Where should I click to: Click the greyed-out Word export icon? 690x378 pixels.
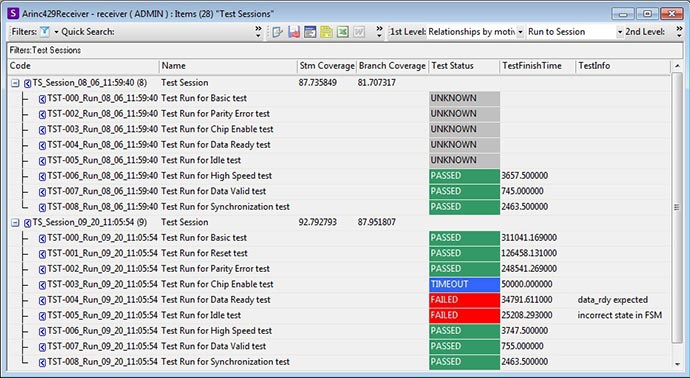click(359, 32)
